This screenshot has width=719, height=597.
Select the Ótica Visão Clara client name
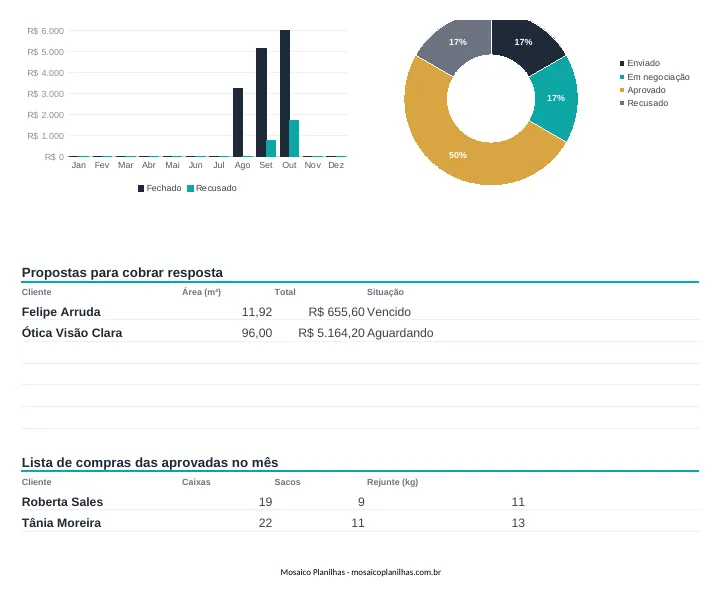point(72,333)
